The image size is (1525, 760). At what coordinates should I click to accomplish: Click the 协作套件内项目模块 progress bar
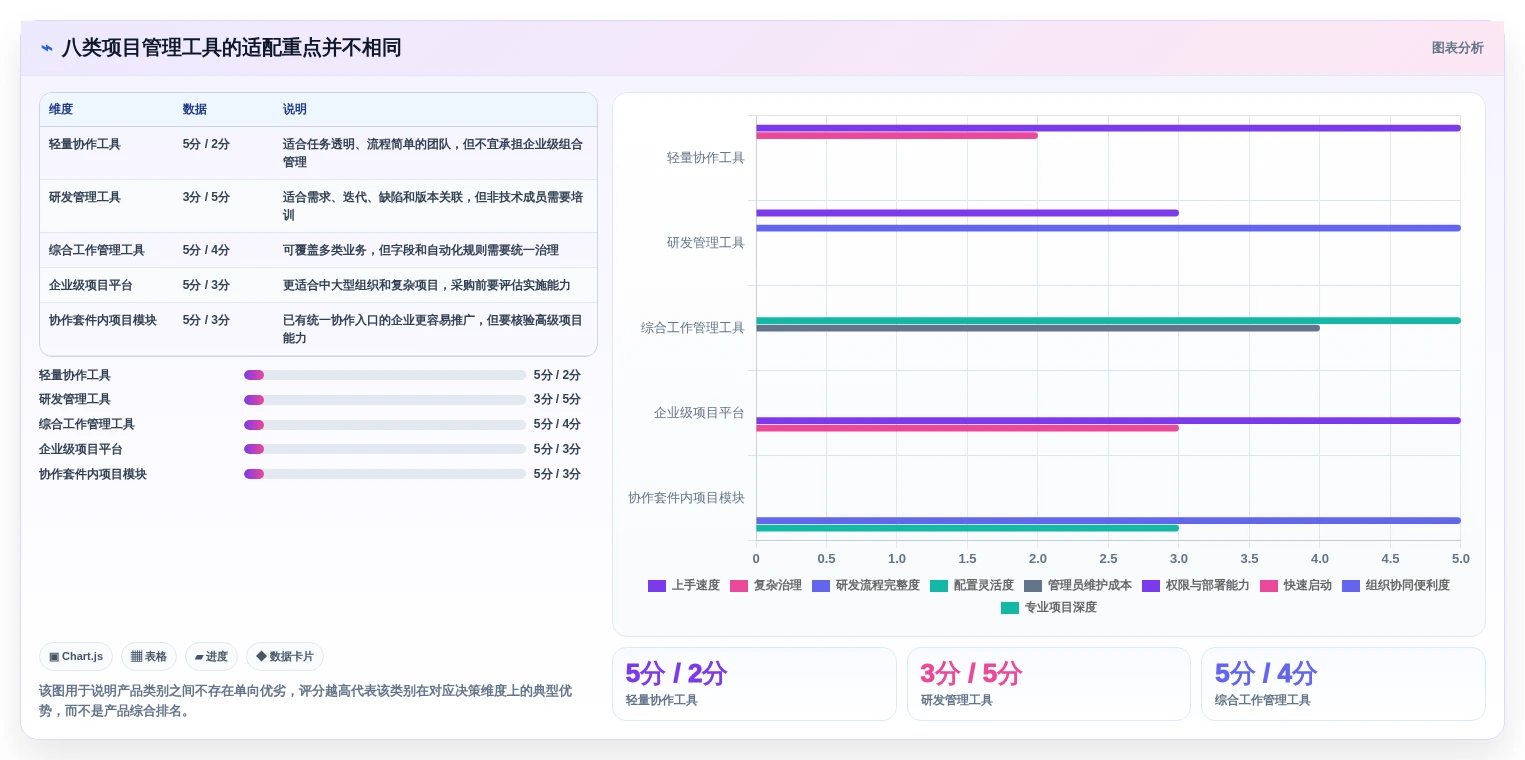click(385, 474)
